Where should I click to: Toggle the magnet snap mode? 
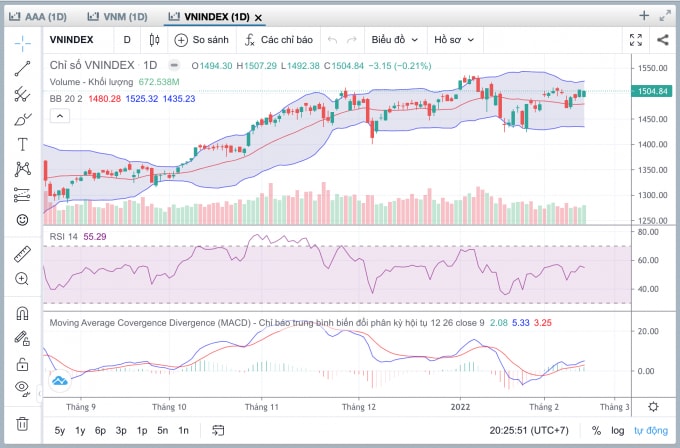tap(23, 313)
